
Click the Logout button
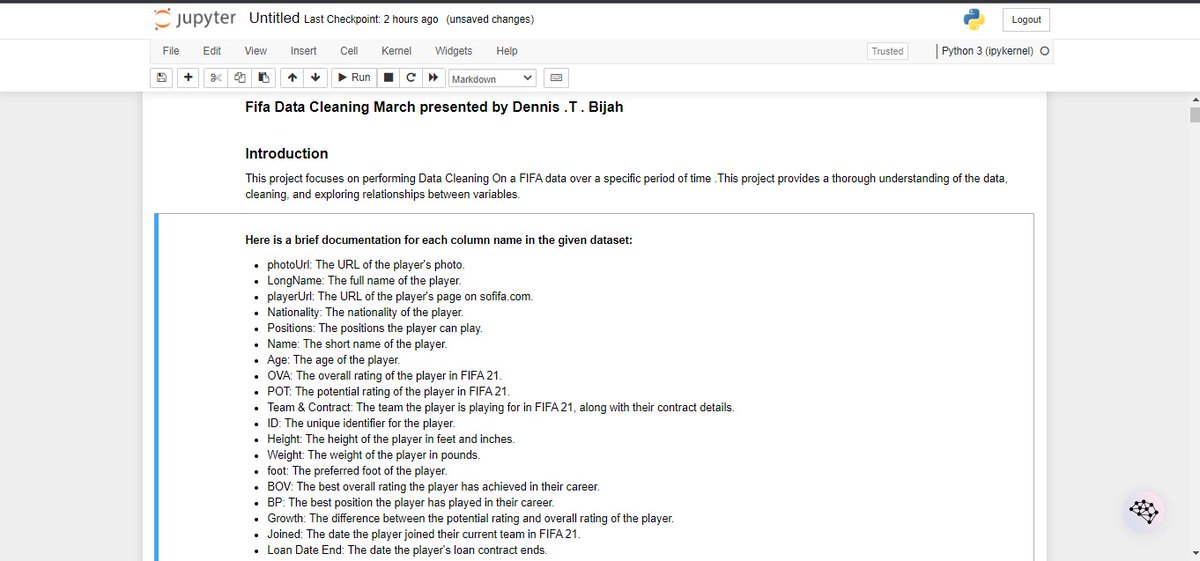[1026, 20]
